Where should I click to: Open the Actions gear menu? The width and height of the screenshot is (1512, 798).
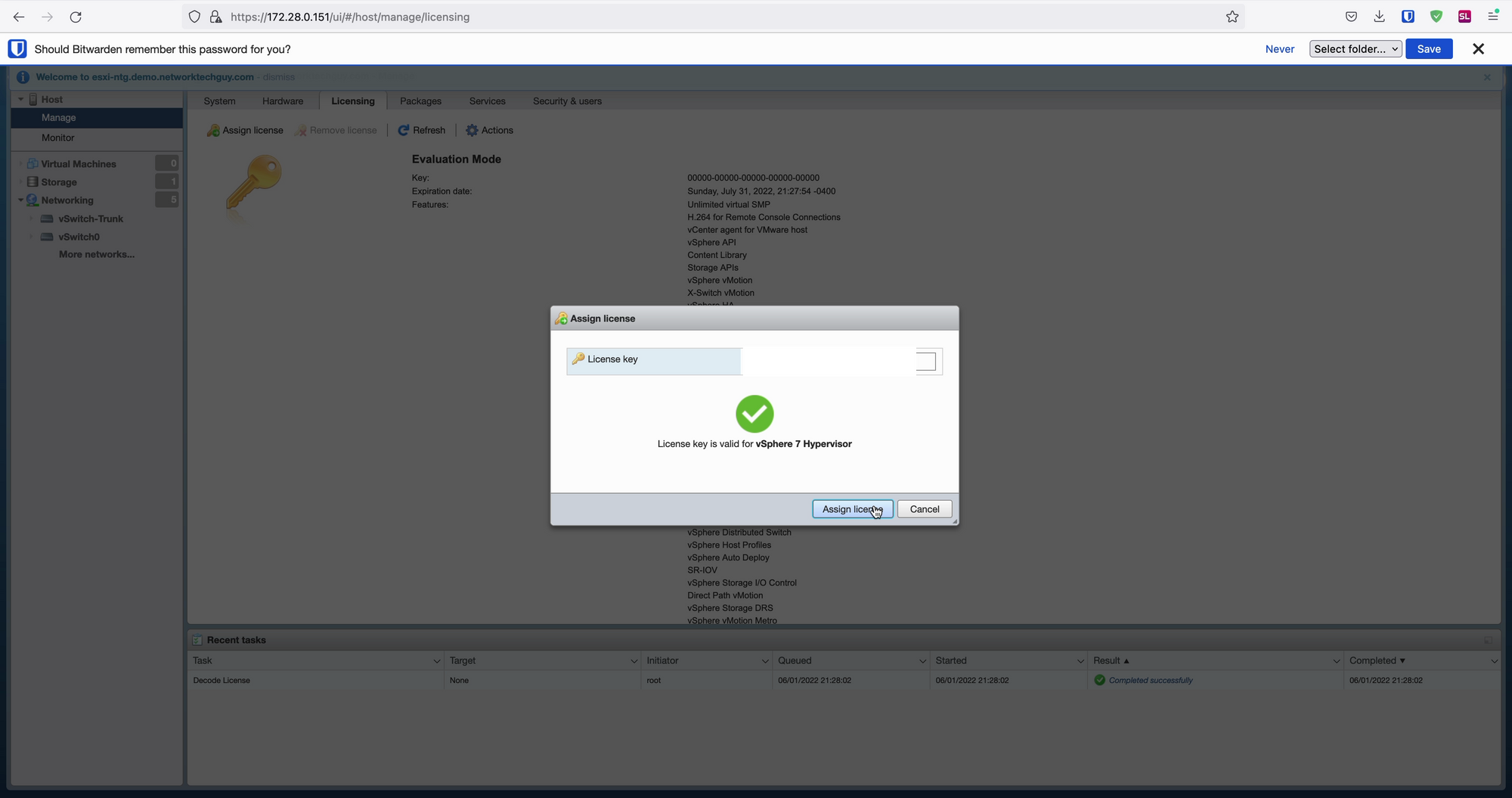(489, 130)
